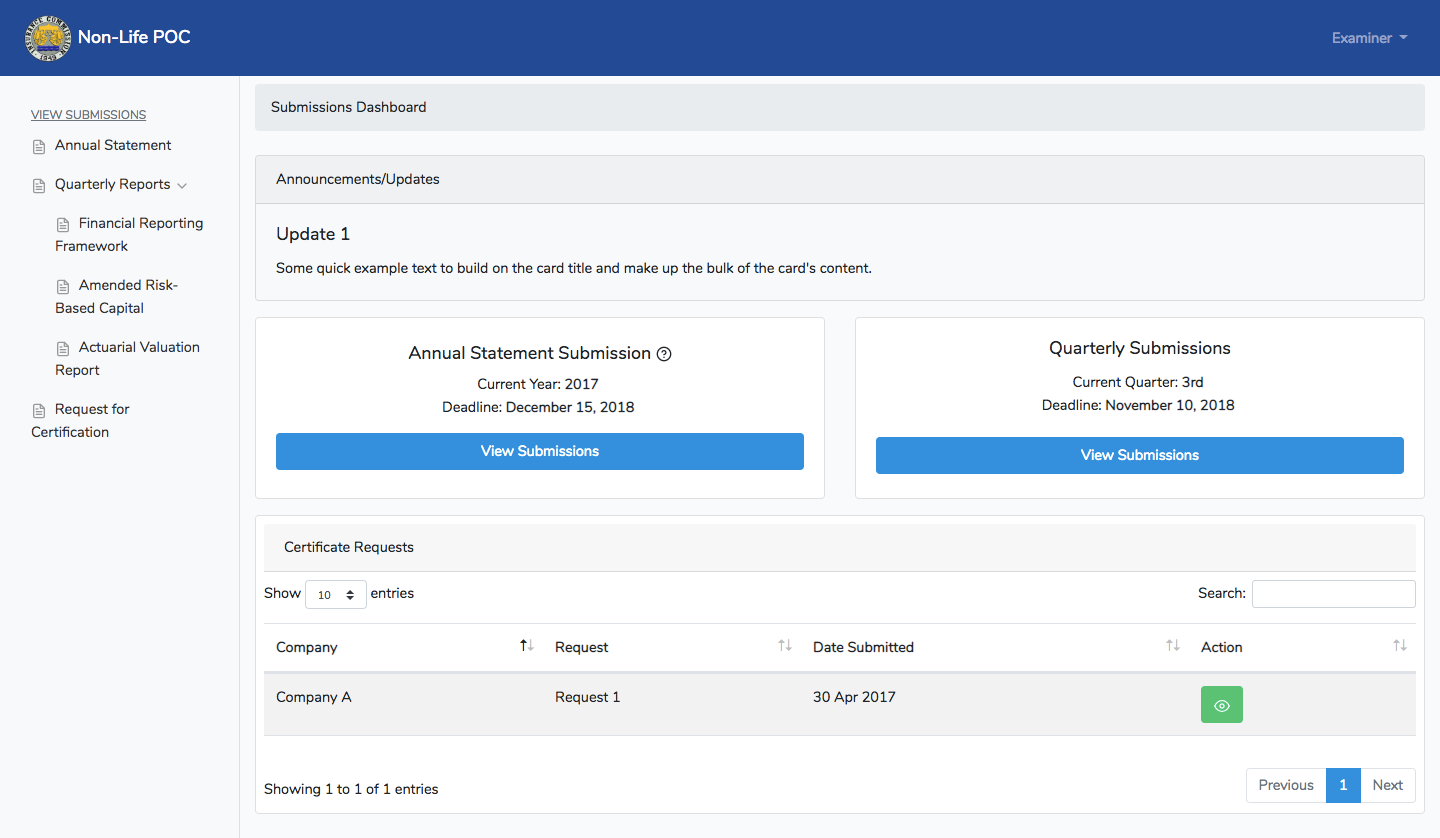Open the Examiner user dropdown
This screenshot has height=838, width=1440.
pyautogui.click(x=1369, y=38)
